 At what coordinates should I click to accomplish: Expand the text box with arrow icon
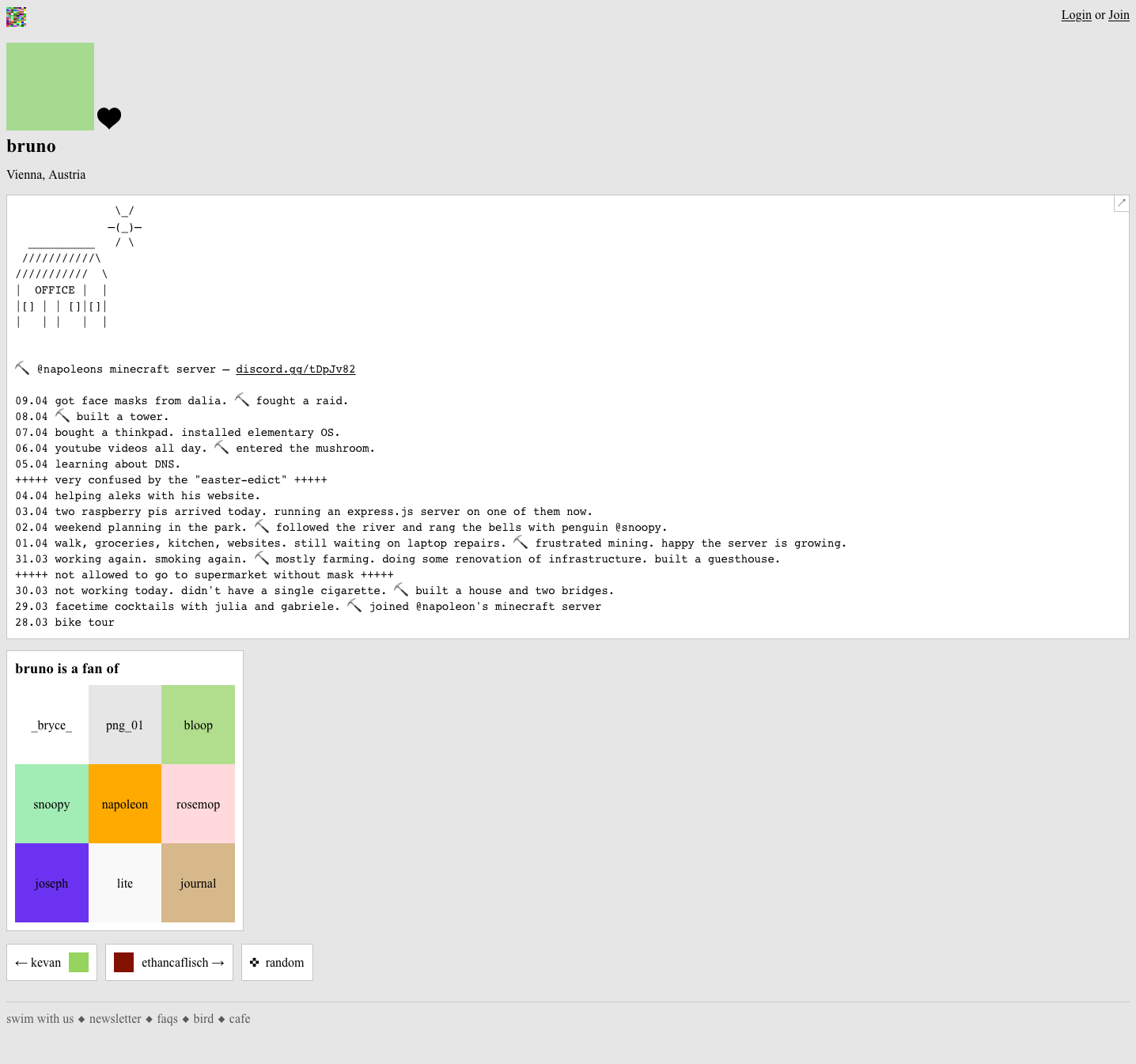[1121, 203]
